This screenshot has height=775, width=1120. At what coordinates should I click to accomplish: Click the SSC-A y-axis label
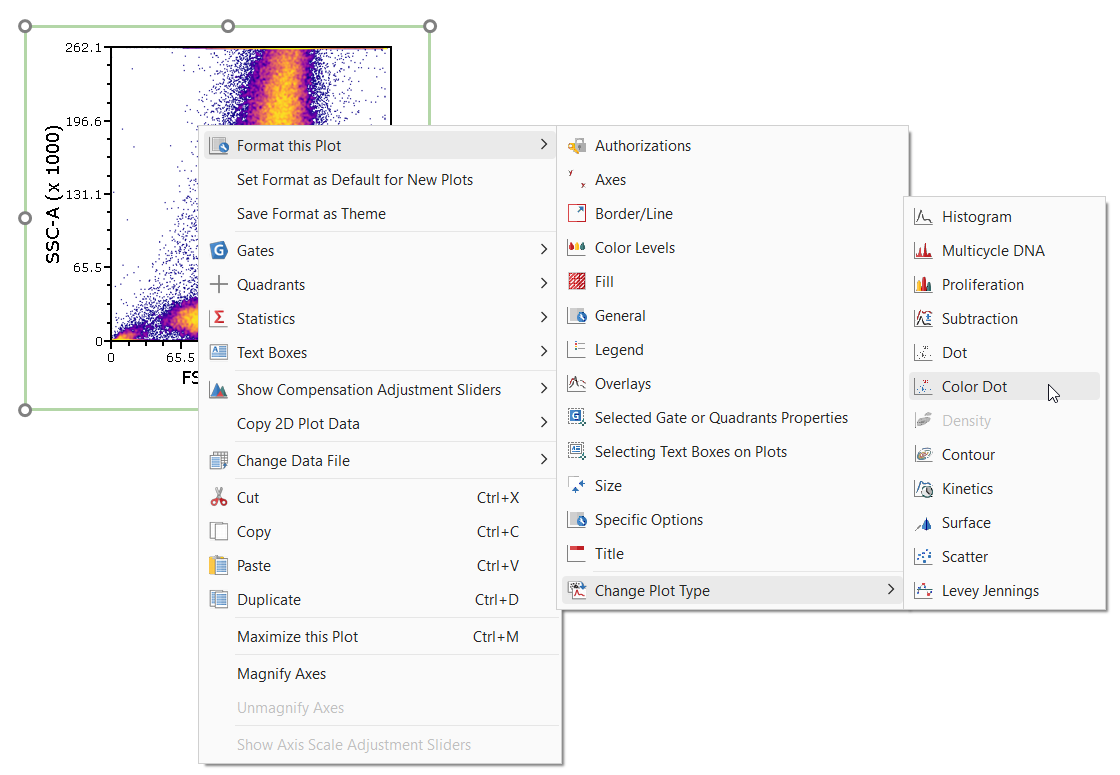click(54, 195)
